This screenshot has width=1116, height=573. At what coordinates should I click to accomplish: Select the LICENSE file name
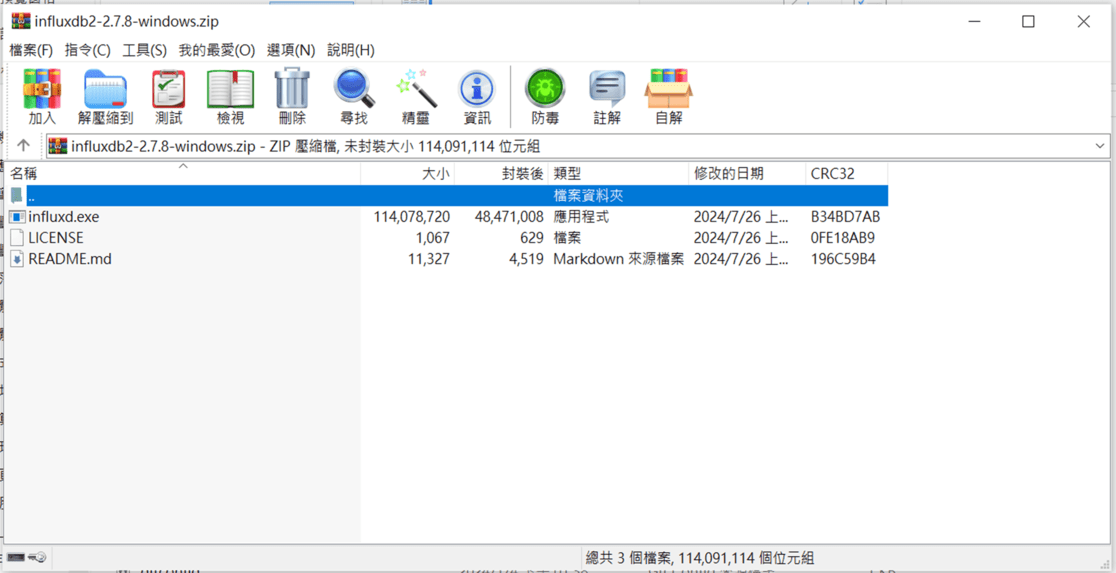coord(56,238)
